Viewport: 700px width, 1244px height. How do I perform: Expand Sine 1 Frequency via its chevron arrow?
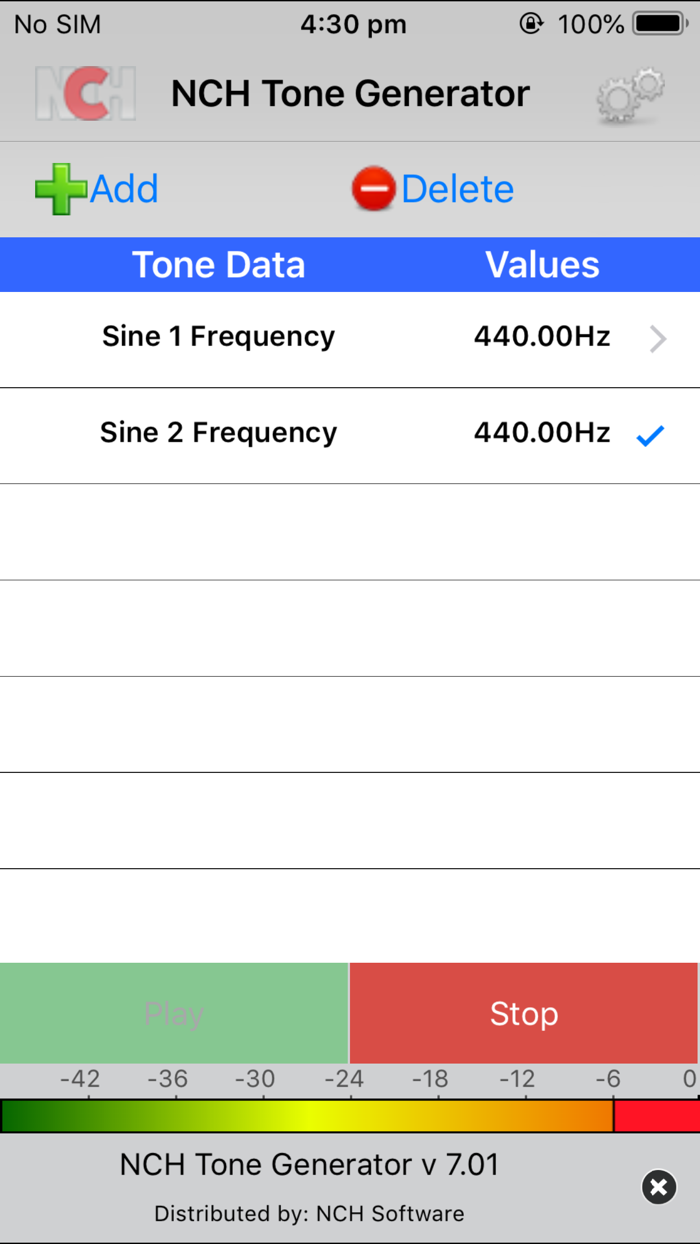click(x=657, y=340)
